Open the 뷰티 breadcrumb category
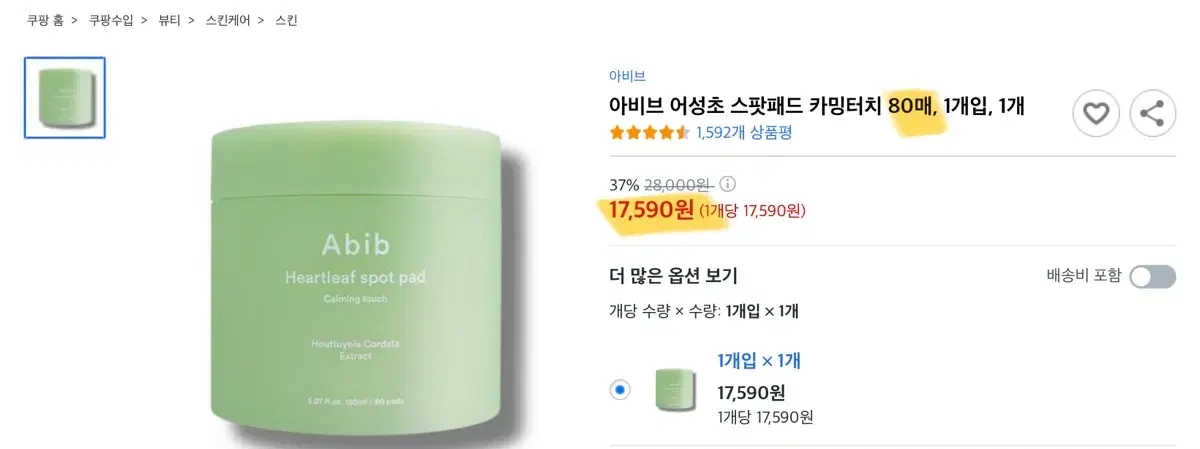Viewport: 1200px width, 449px height. (x=168, y=20)
